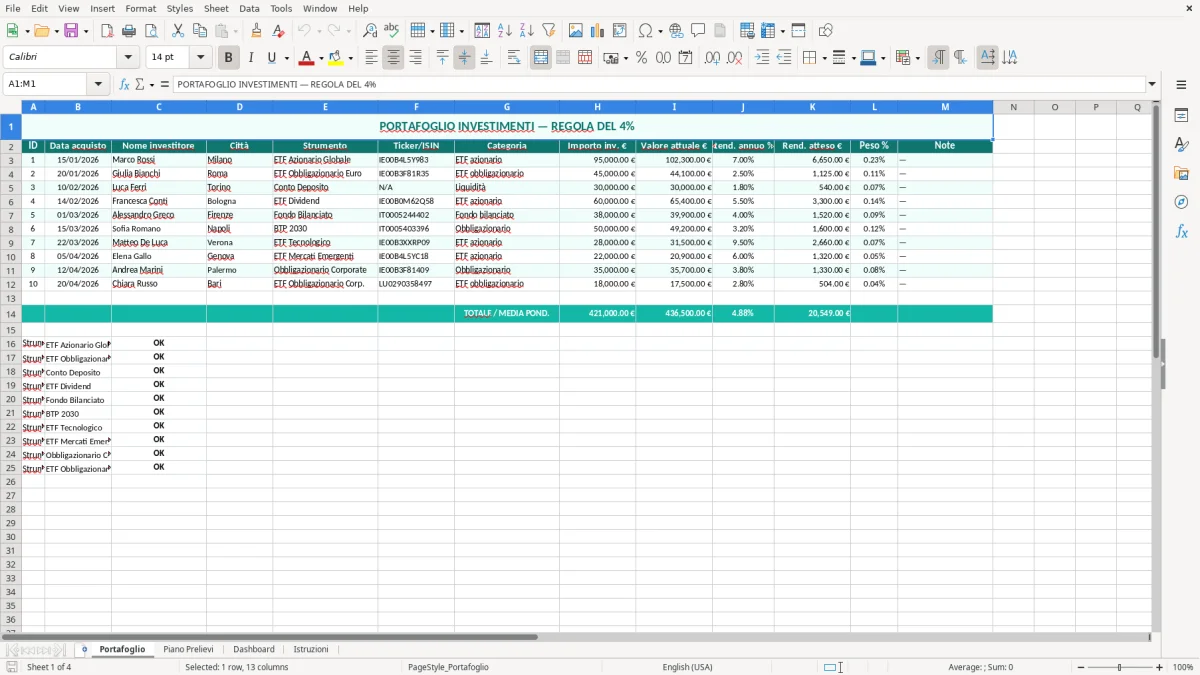Screen dimensions: 1200x675
Task: Click the formula input line
Action: (x=658, y=84)
